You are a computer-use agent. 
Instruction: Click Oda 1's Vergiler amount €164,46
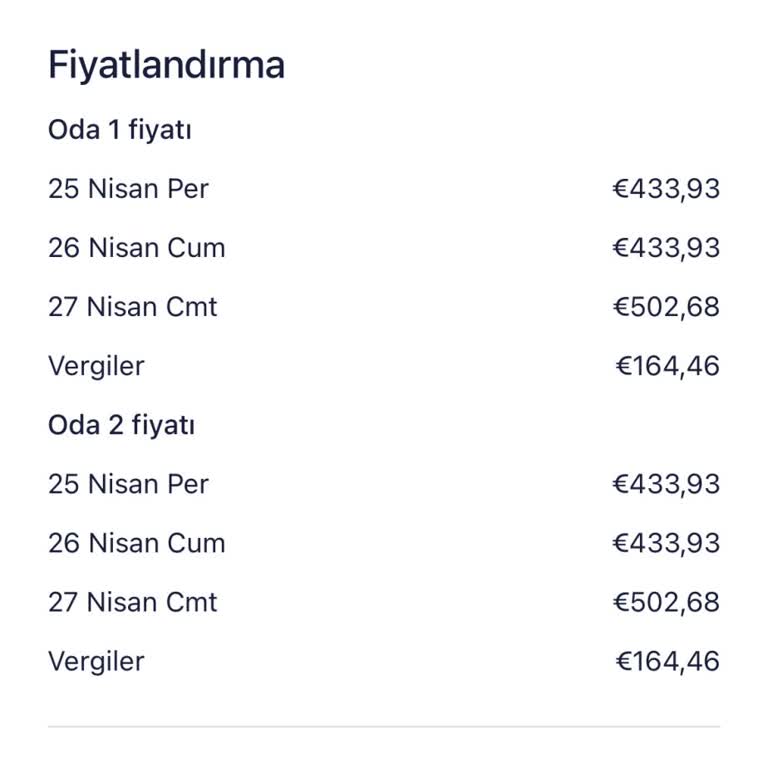click(x=667, y=366)
